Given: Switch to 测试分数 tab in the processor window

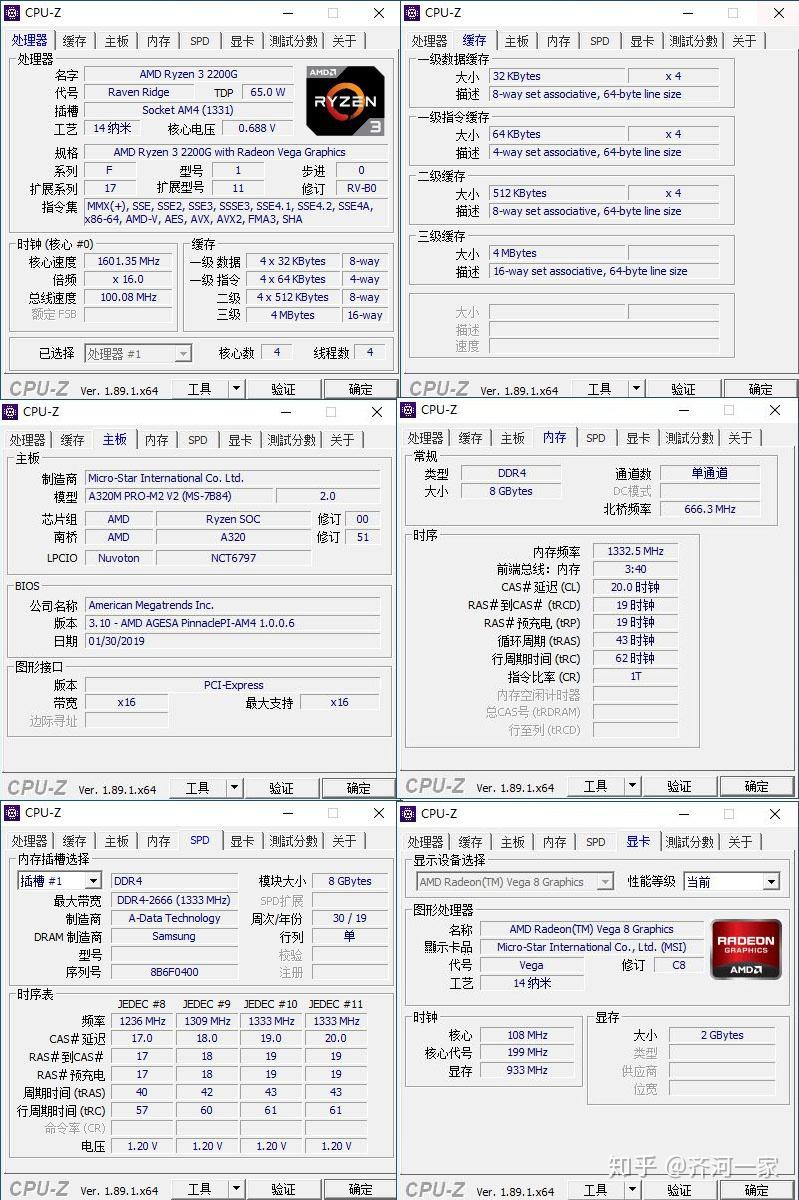Looking at the screenshot, I should 293,41.
